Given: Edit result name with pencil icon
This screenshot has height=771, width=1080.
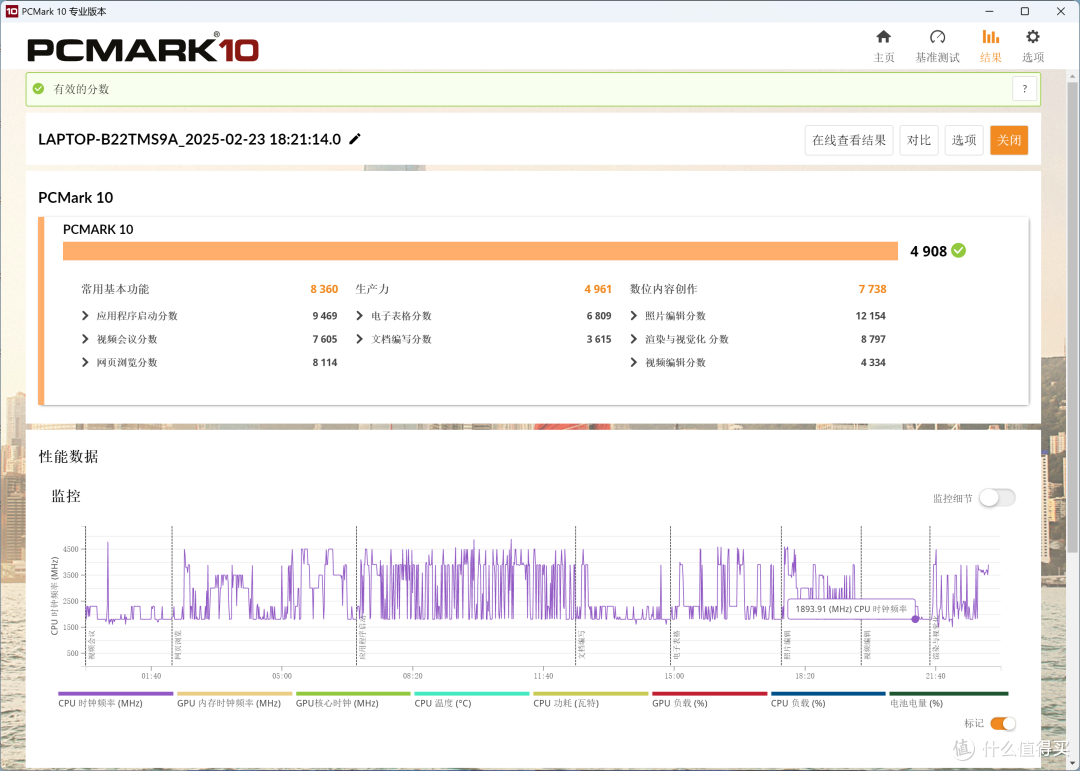Looking at the screenshot, I should point(355,139).
